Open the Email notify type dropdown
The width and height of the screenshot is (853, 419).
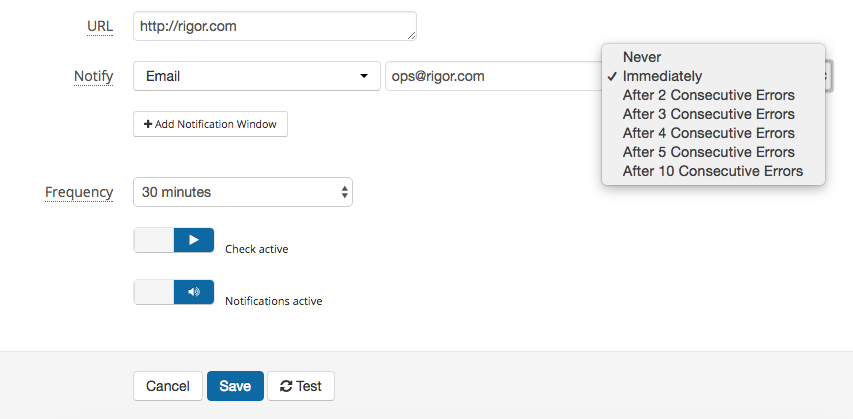pyautogui.click(x=257, y=76)
